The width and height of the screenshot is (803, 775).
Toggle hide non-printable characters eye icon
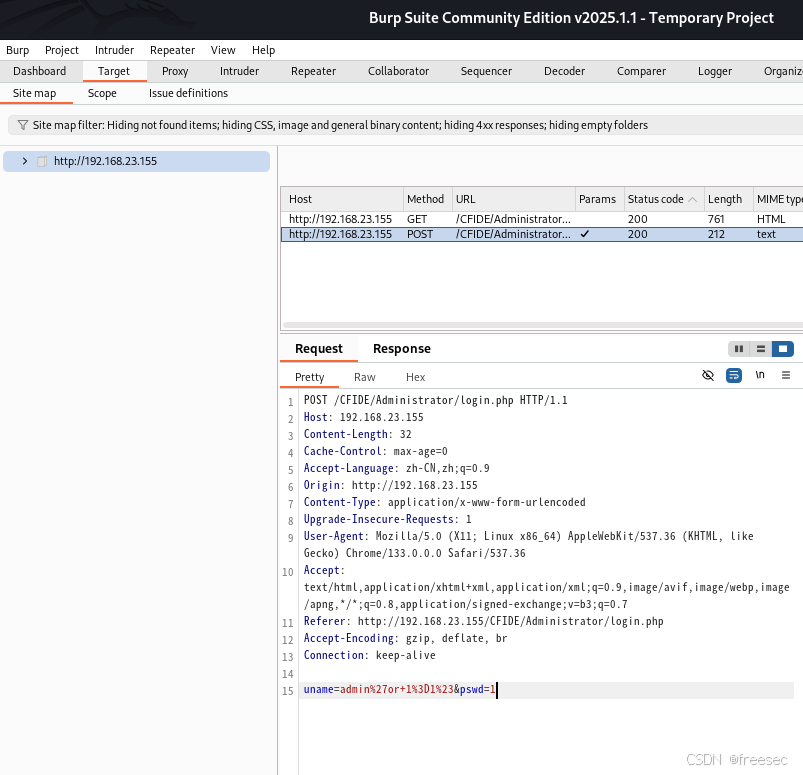pos(708,375)
